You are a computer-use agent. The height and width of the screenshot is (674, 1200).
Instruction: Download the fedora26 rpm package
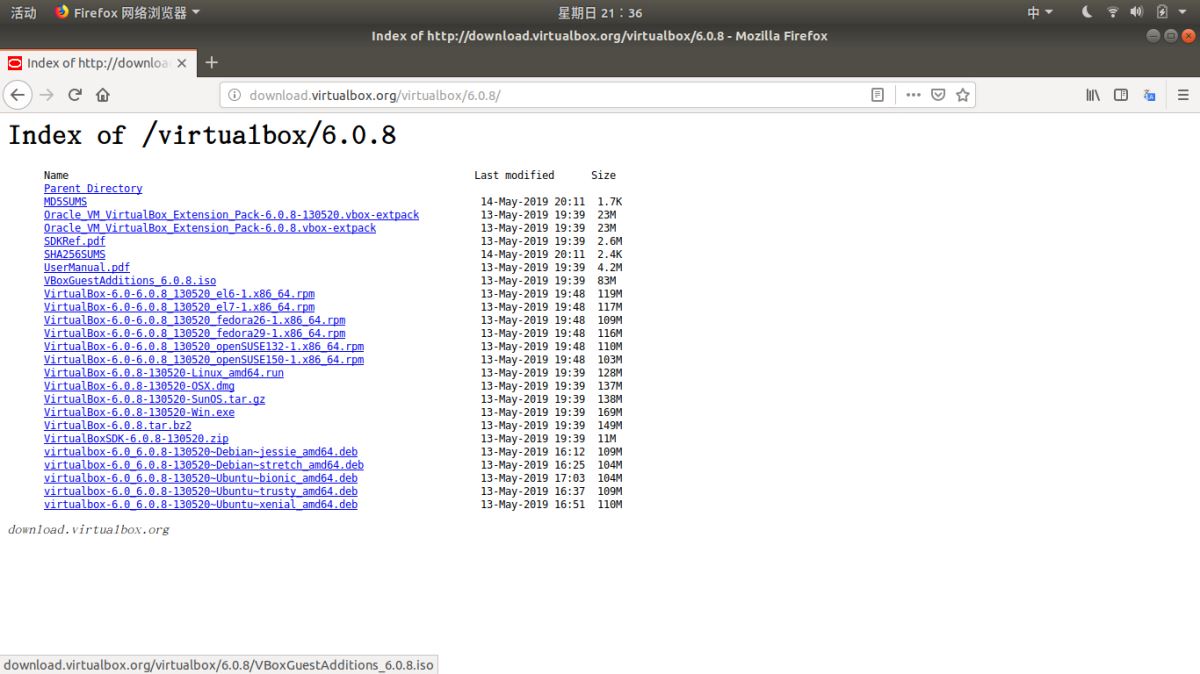point(194,320)
